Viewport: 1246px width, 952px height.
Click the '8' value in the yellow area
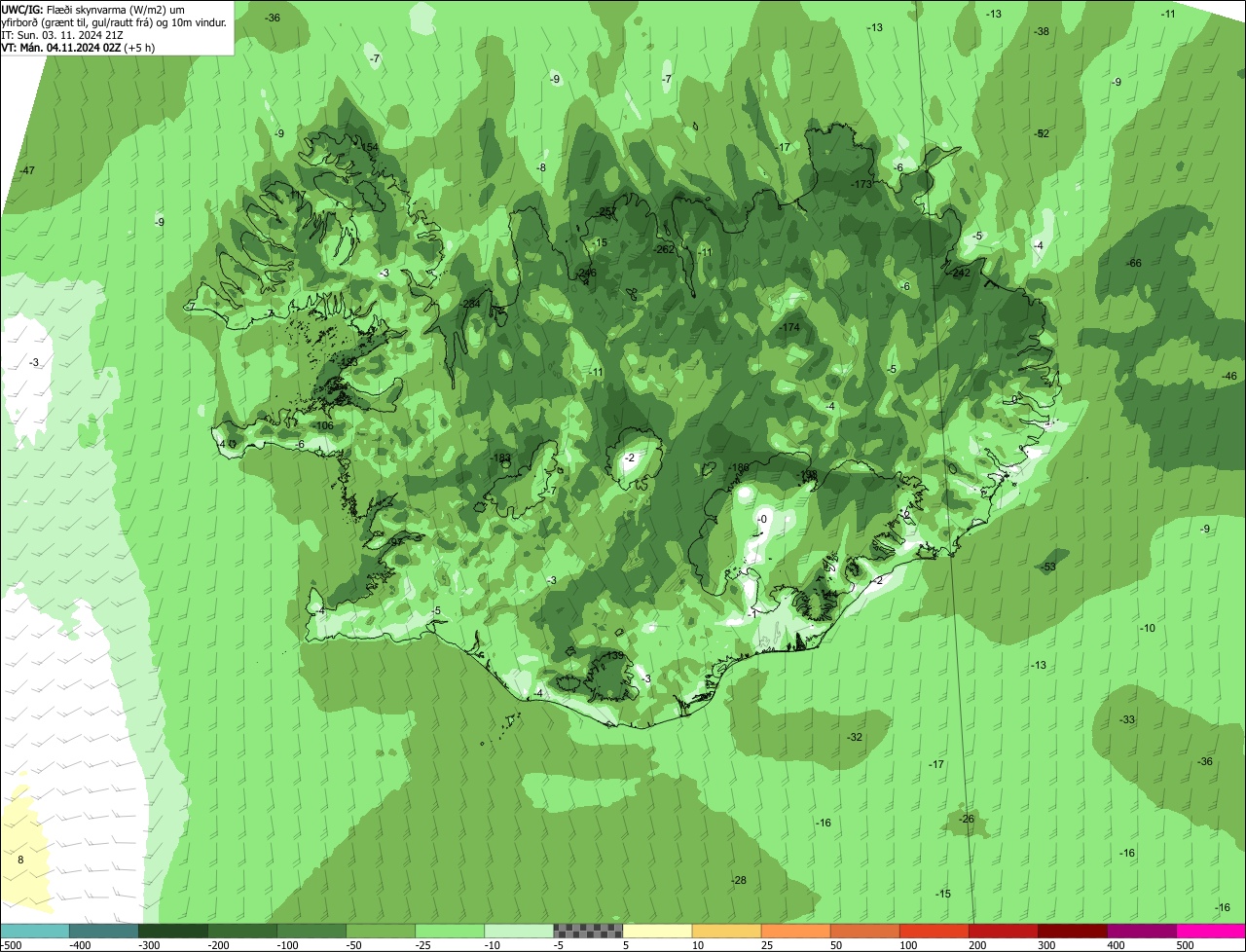pyautogui.click(x=20, y=860)
